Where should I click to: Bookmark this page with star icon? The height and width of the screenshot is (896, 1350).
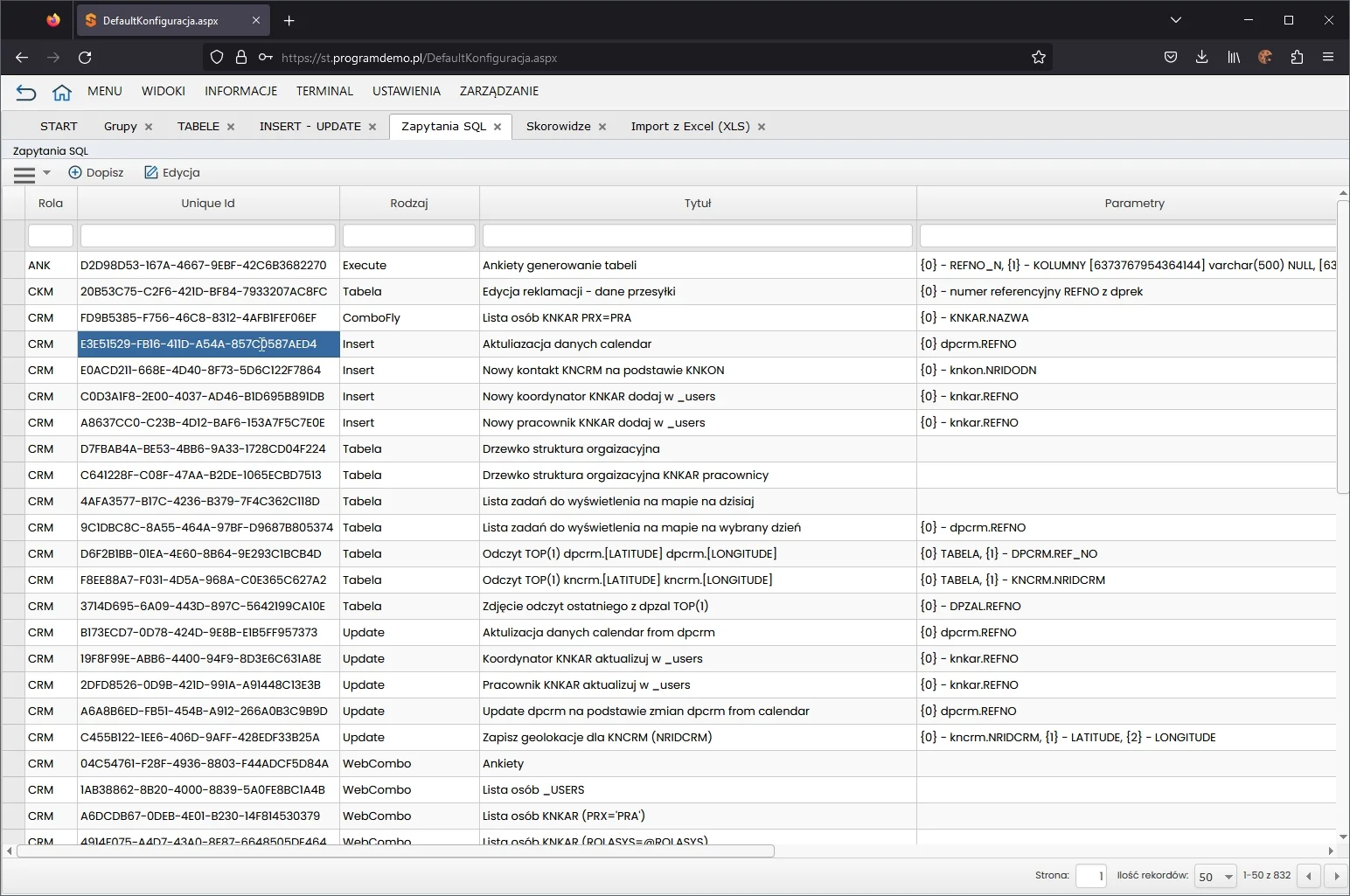[1039, 58]
